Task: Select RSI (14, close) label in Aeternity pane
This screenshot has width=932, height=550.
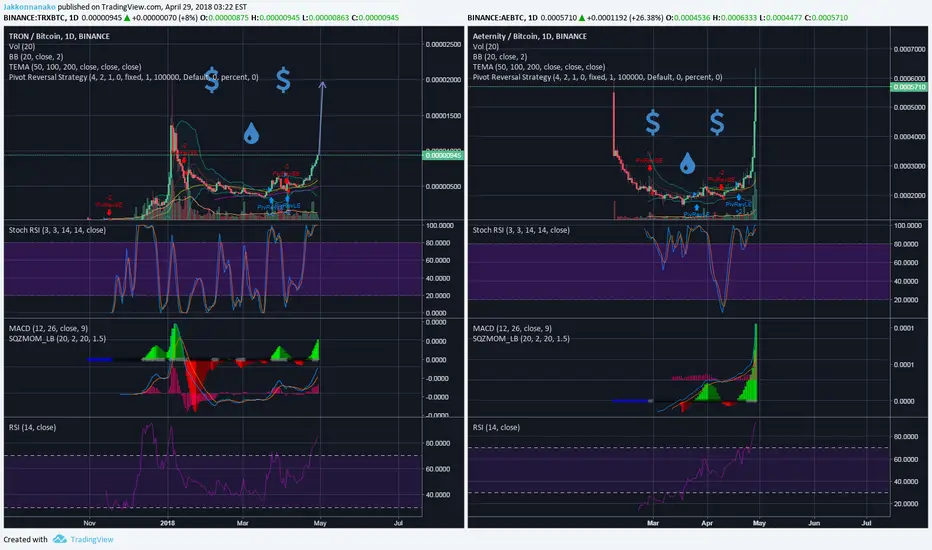Action: click(496, 427)
